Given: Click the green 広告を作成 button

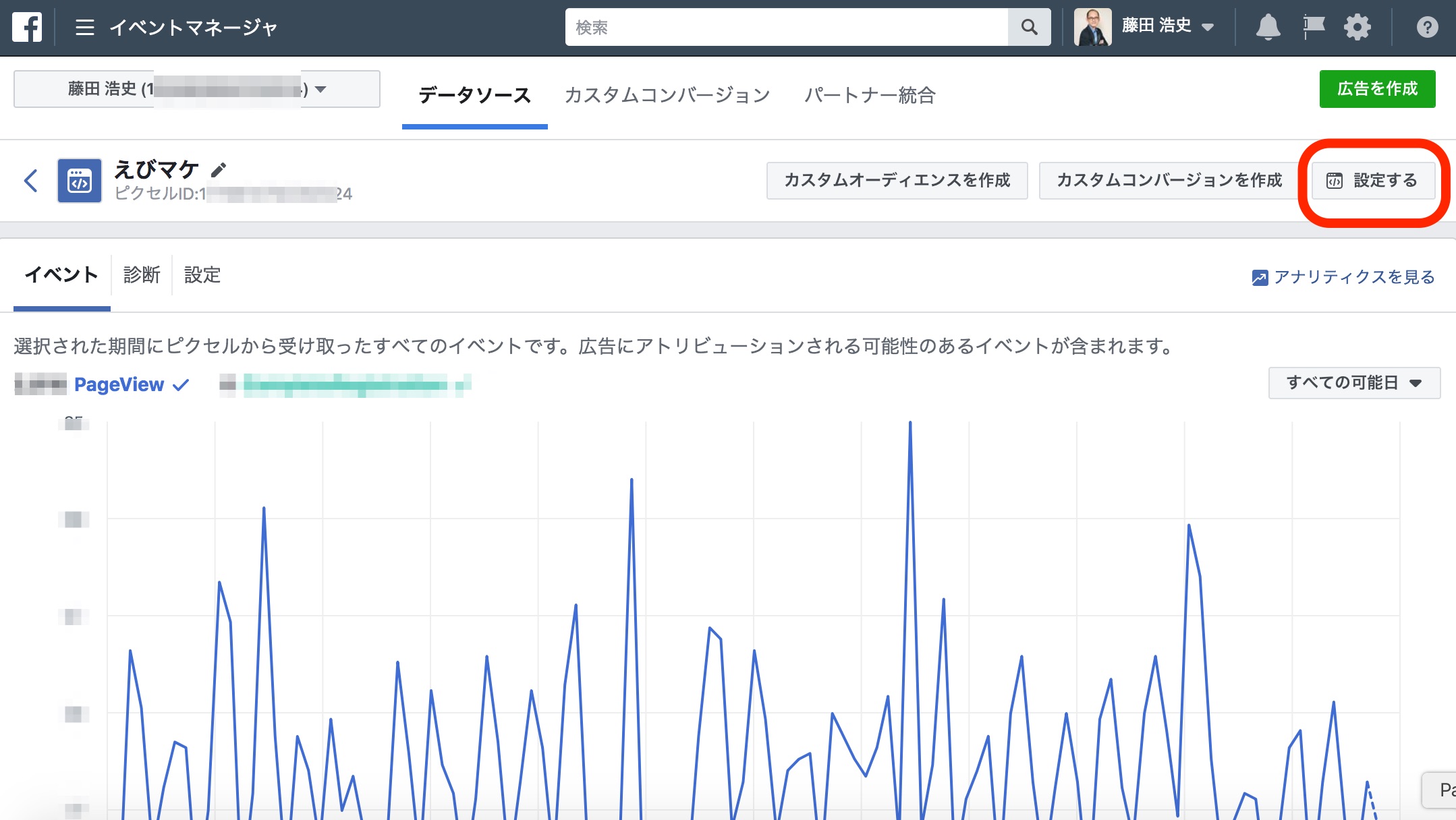Looking at the screenshot, I should pos(1377,89).
